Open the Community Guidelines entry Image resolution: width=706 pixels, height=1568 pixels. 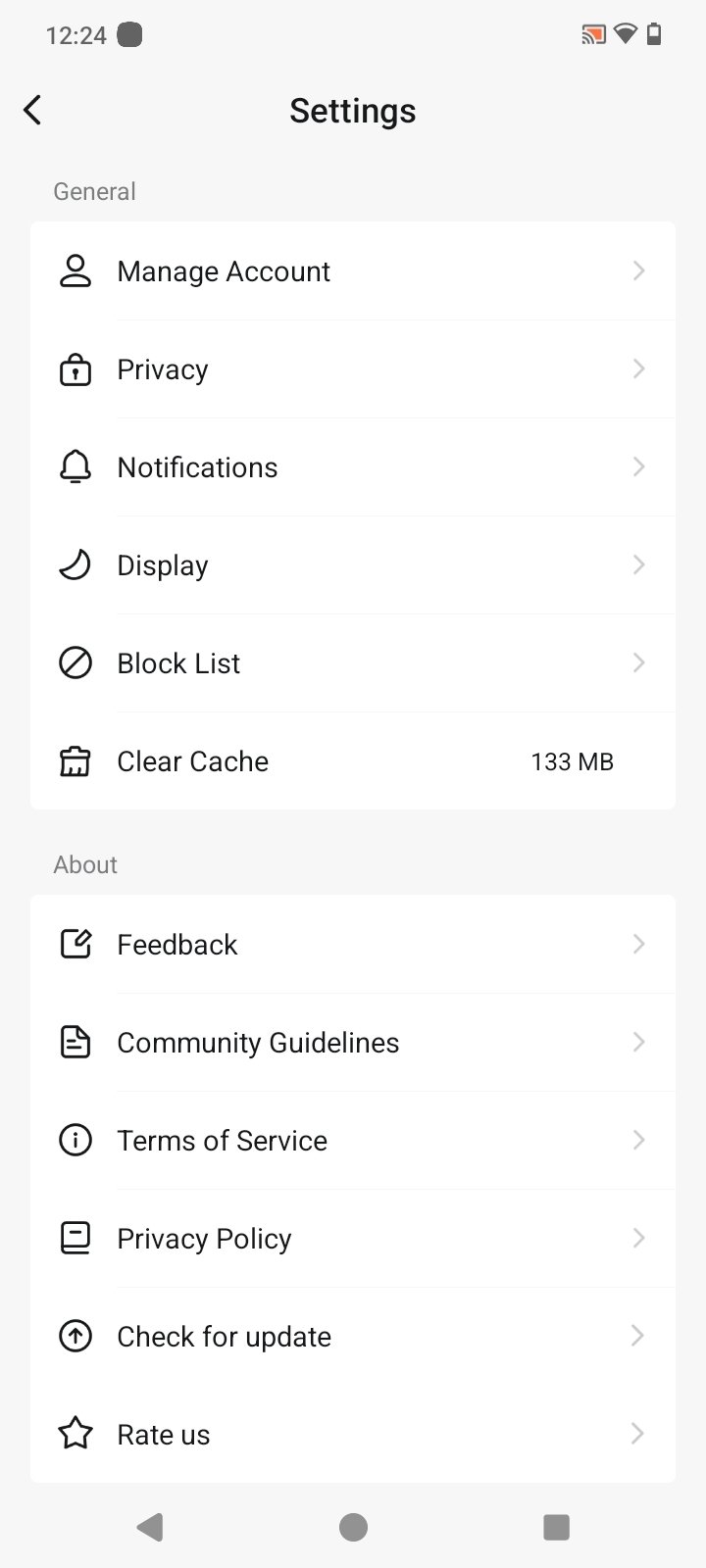pos(258,1043)
